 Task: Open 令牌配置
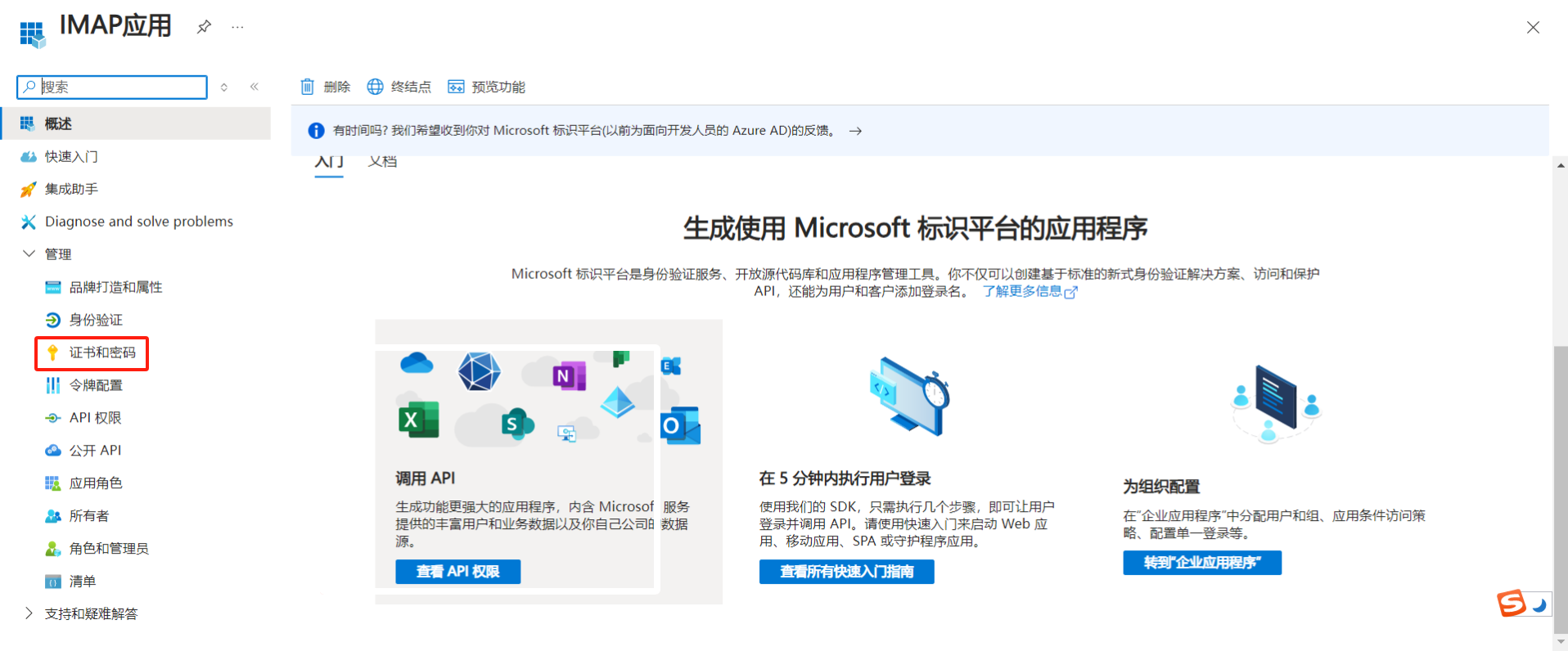[x=96, y=385]
